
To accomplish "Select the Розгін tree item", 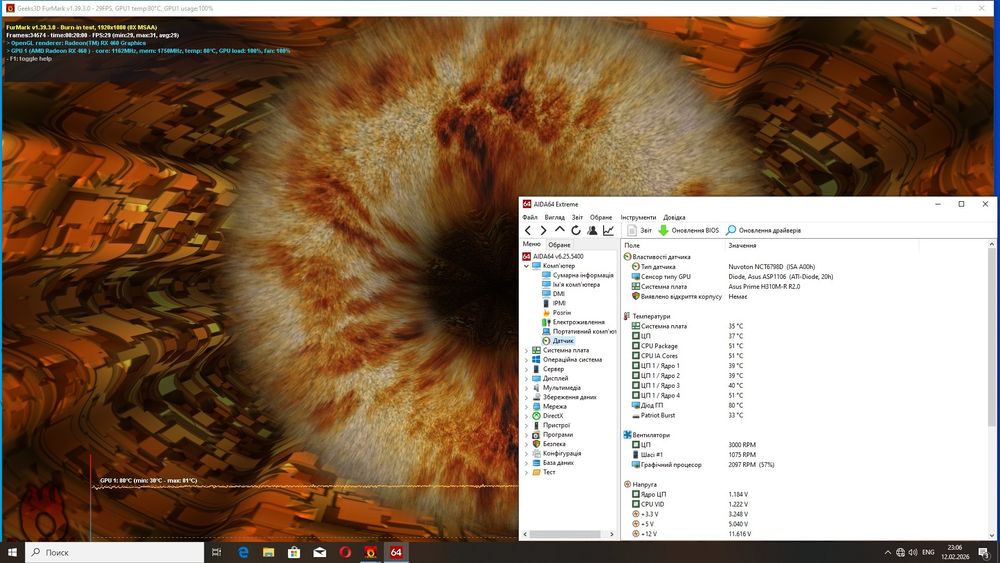I will pos(562,313).
